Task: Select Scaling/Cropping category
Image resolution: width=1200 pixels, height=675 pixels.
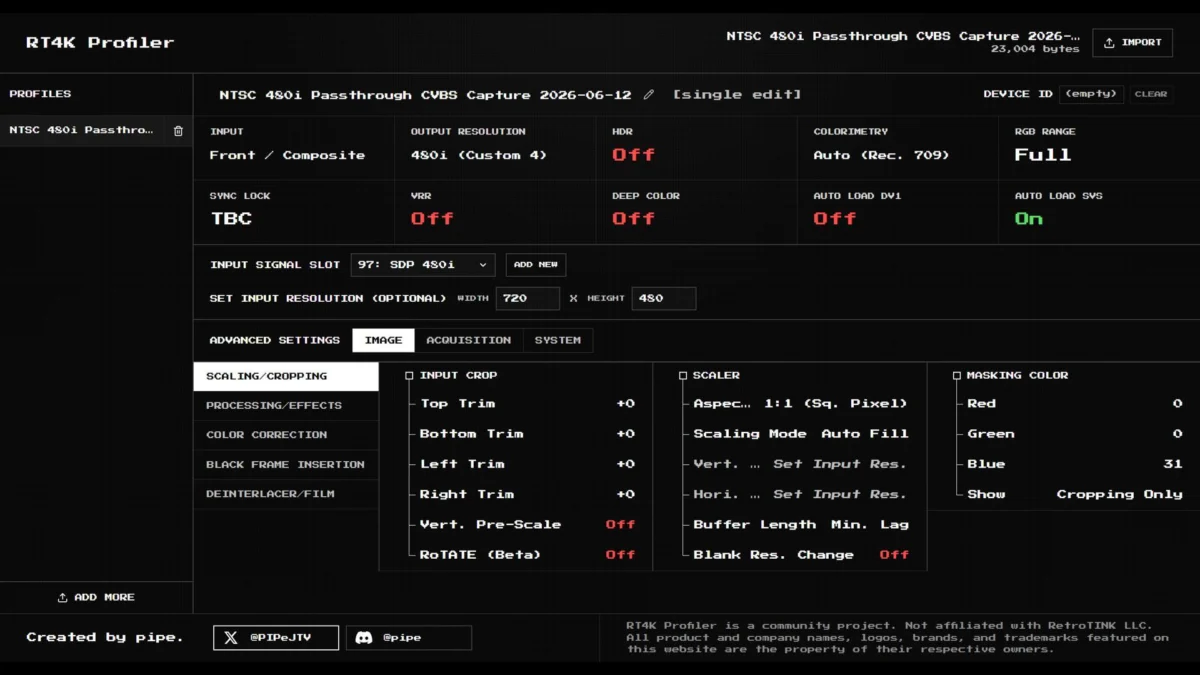Action: tap(286, 376)
